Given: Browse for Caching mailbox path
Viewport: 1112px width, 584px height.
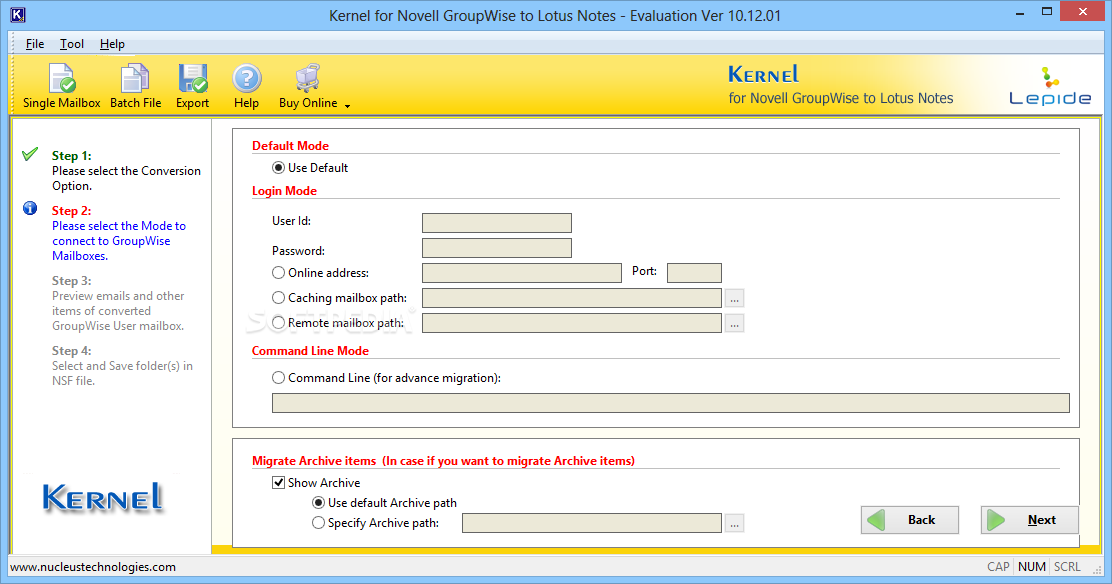Looking at the screenshot, I should (735, 299).
